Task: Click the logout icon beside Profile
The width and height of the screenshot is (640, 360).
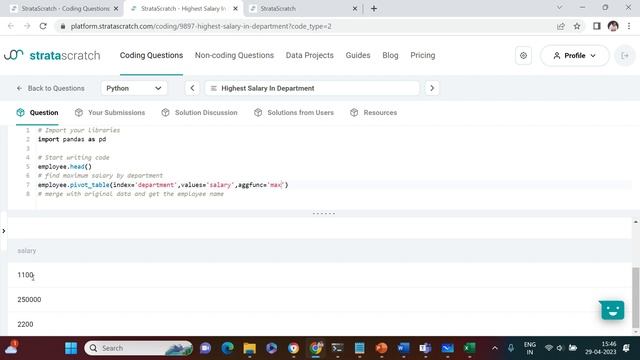Action: (x=625, y=56)
